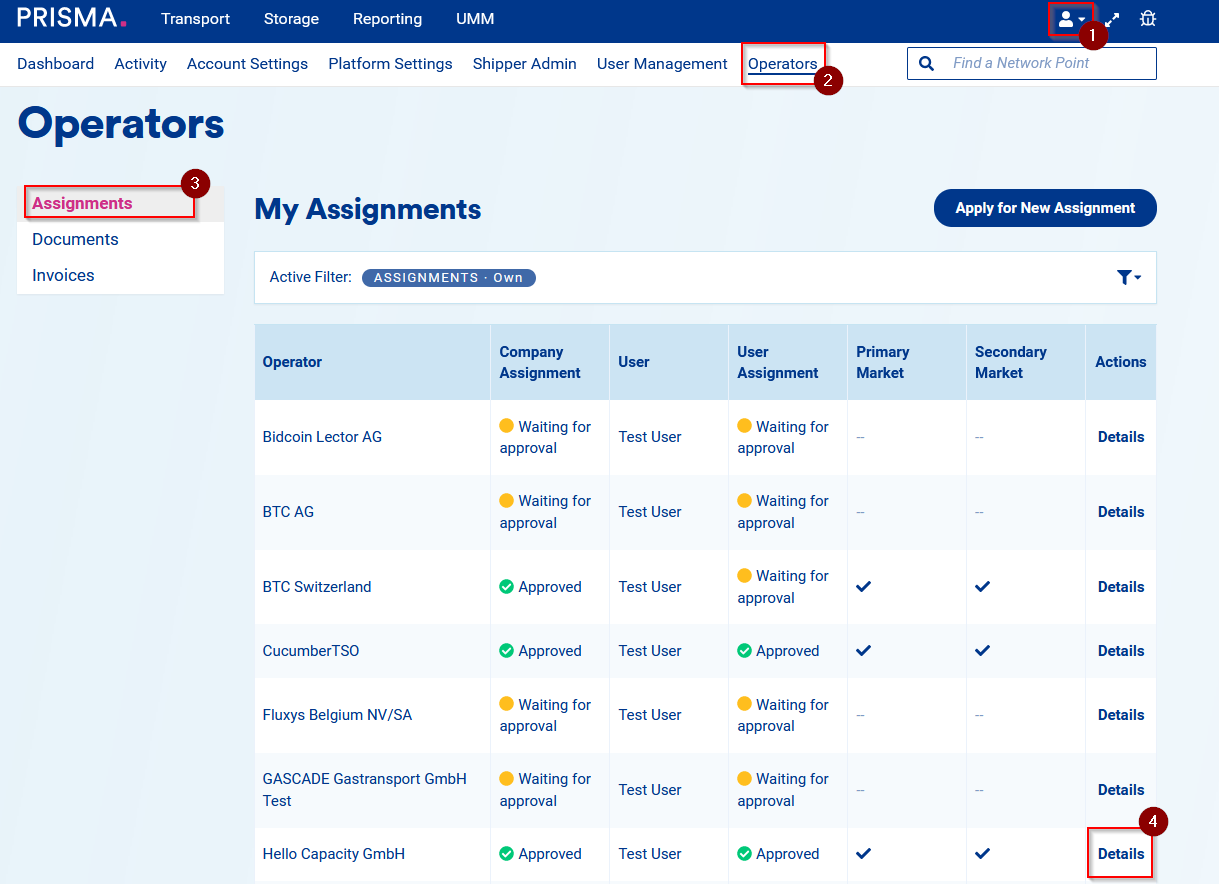This screenshot has width=1219, height=884.
Task: Open the Reporting menu
Action: click(387, 19)
